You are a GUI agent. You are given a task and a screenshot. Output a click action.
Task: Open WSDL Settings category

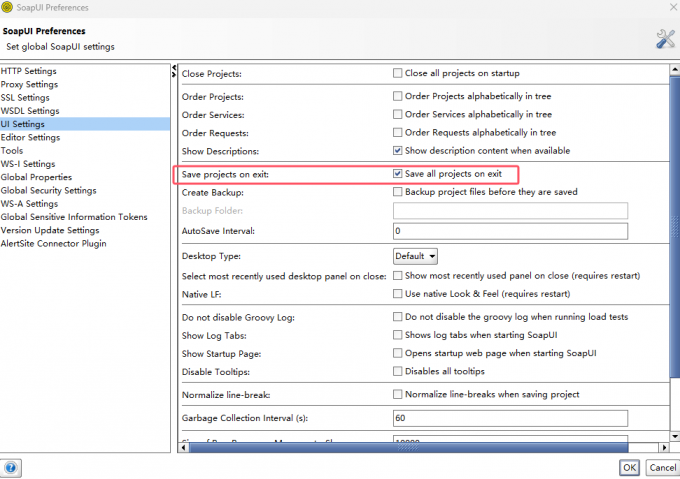[85, 111]
